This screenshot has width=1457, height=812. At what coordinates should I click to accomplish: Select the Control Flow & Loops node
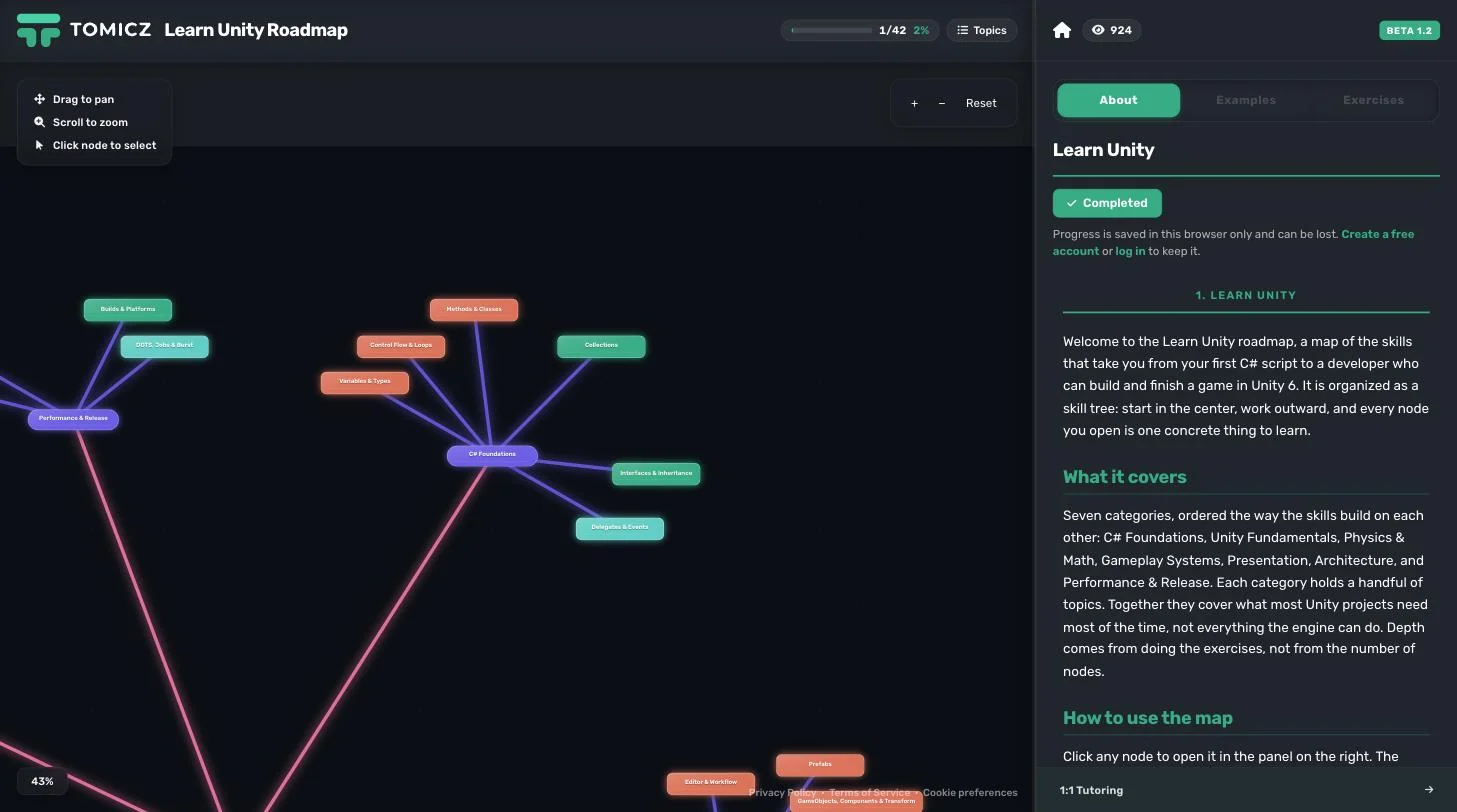click(x=401, y=346)
